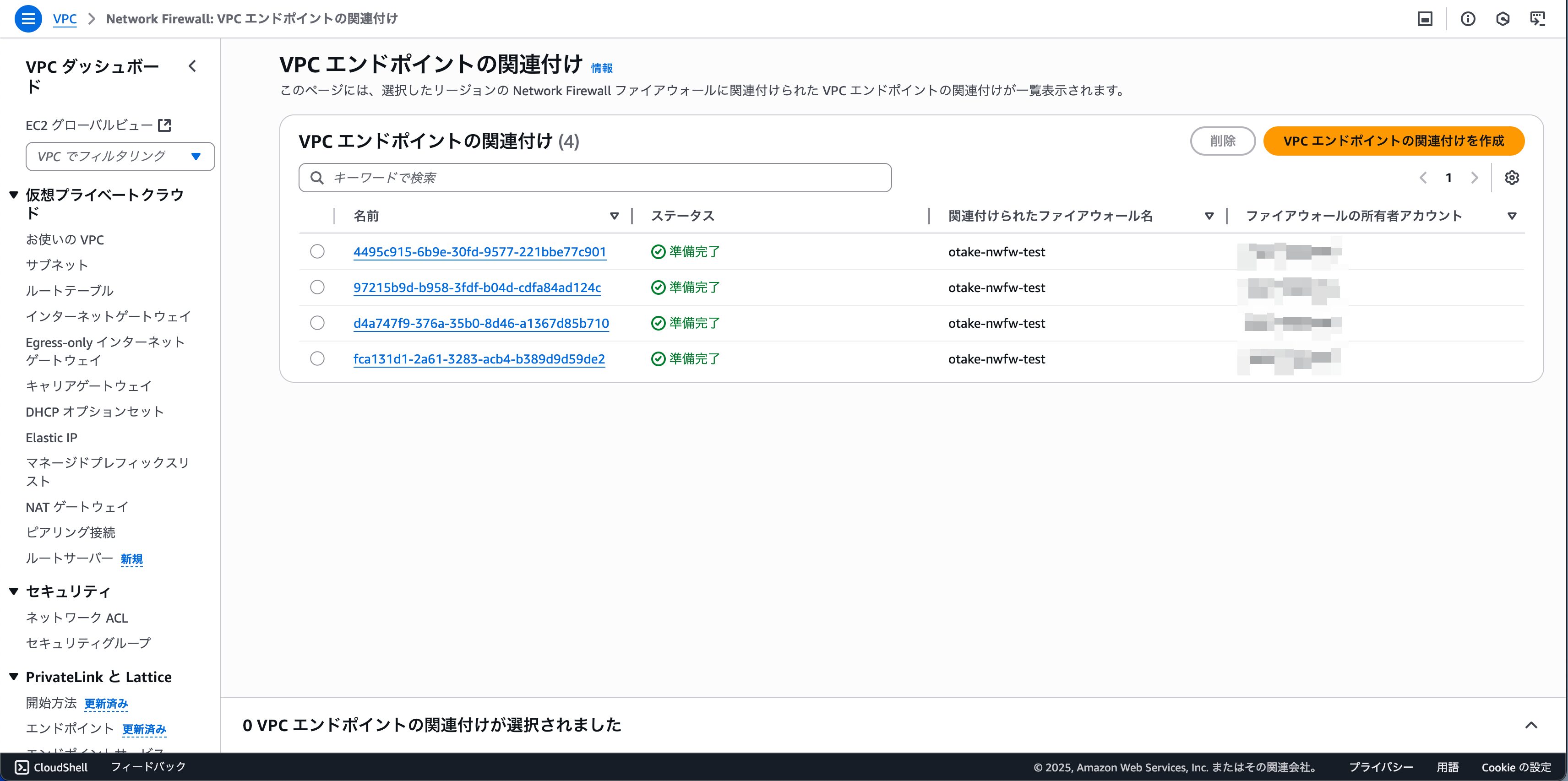The height and width of the screenshot is (781, 1568).
Task: Click the フィードバック footer link
Action: (148, 767)
